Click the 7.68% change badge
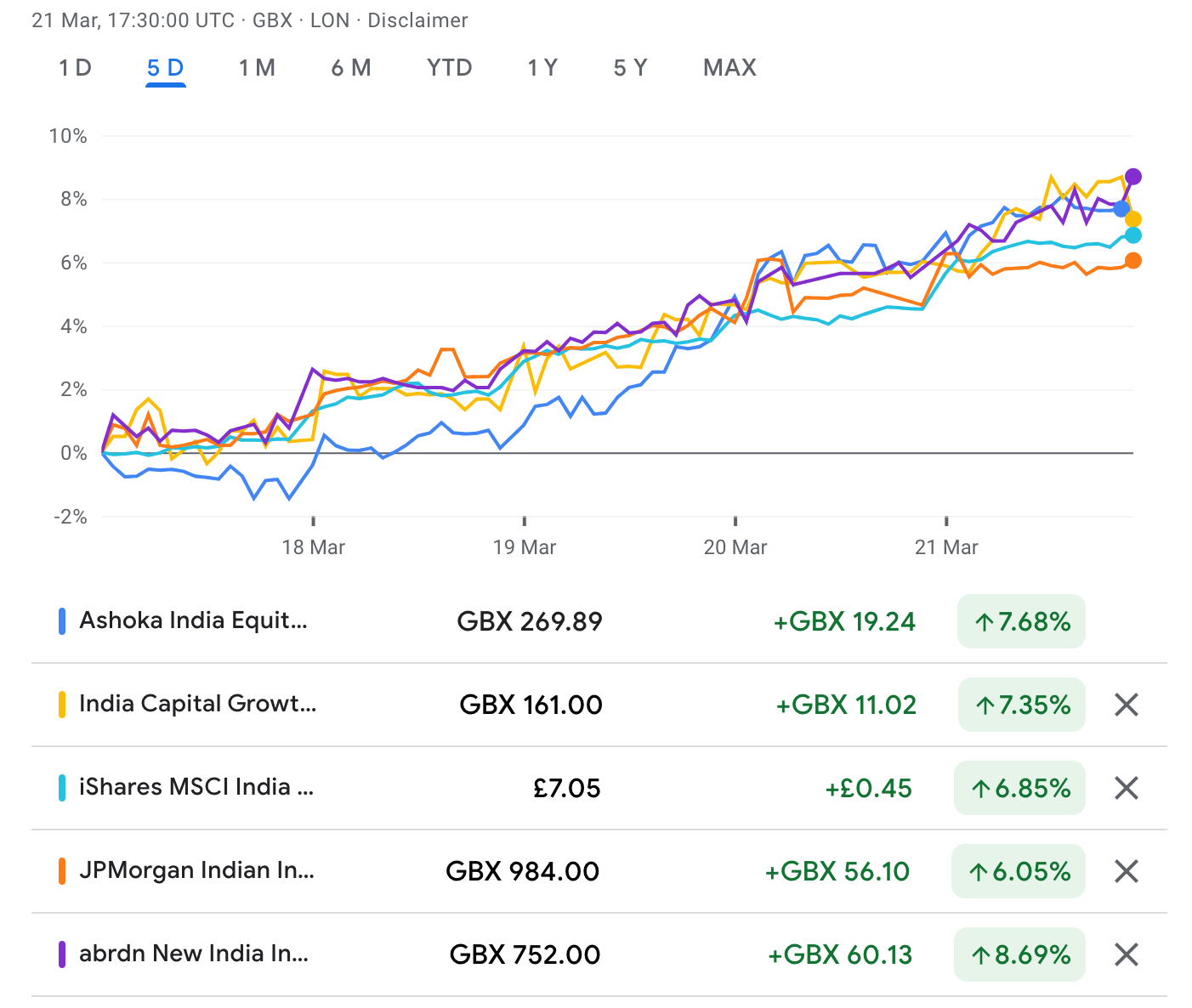The width and height of the screenshot is (1192, 1008). 1021,621
